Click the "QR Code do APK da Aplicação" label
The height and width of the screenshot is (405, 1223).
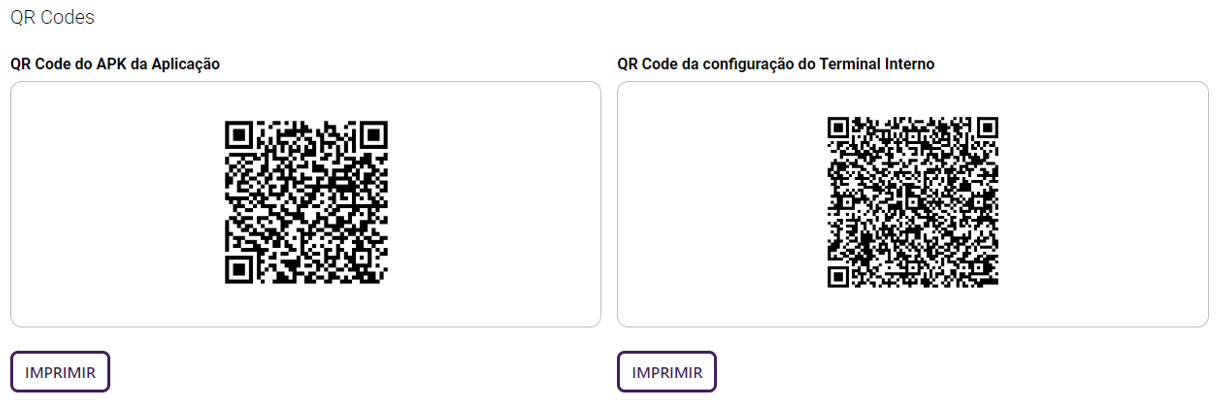[x=115, y=64]
